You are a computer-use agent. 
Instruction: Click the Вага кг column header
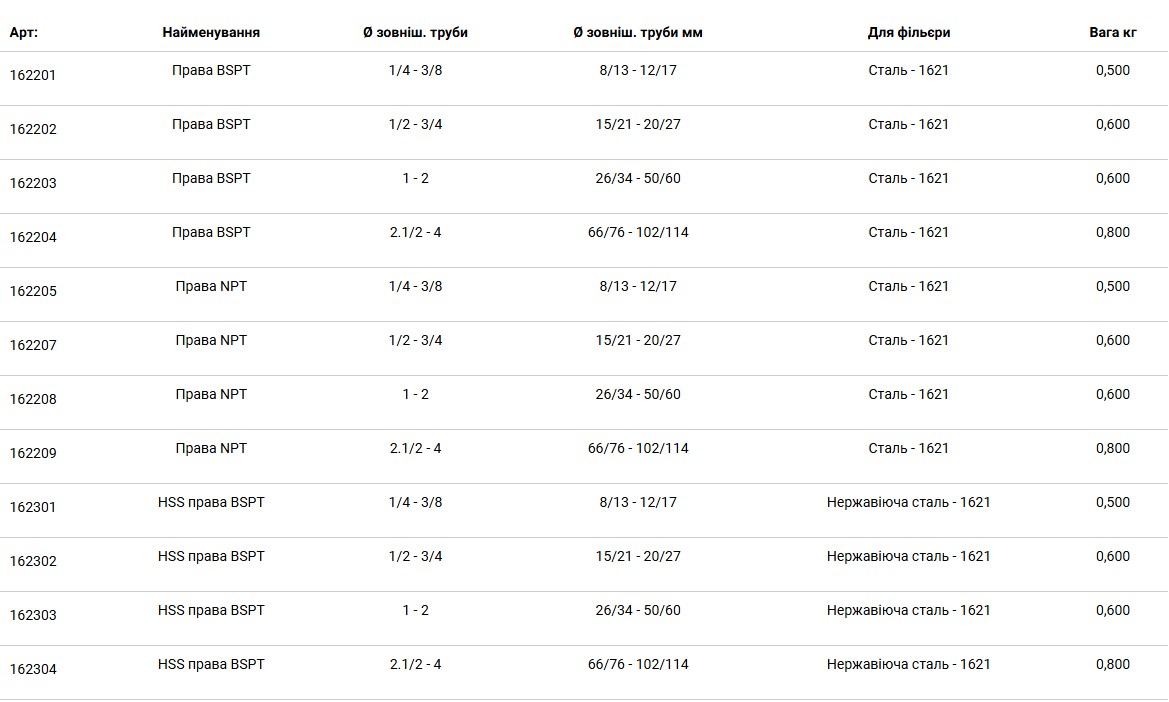pyautogui.click(x=1113, y=33)
